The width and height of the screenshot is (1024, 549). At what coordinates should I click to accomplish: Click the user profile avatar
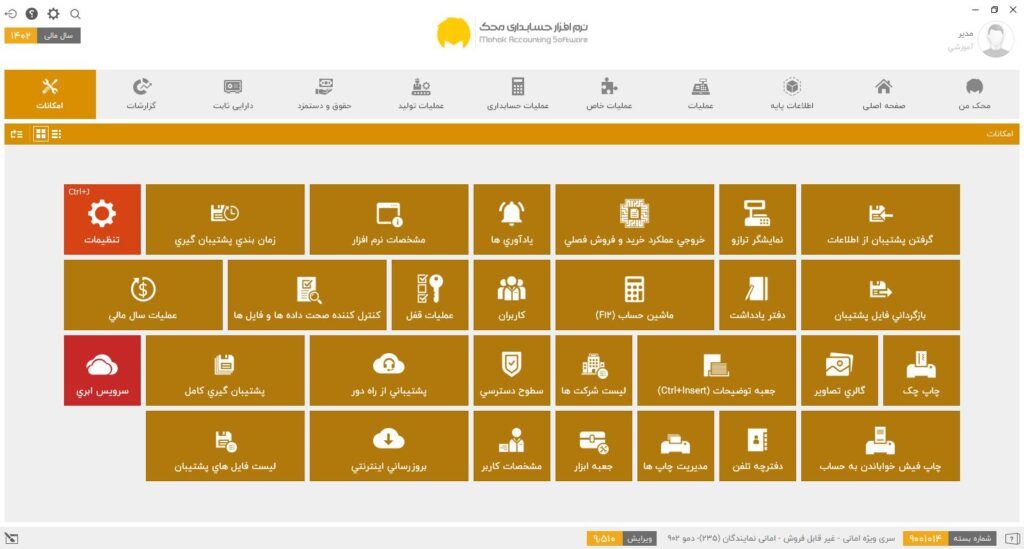coord(995,39)
